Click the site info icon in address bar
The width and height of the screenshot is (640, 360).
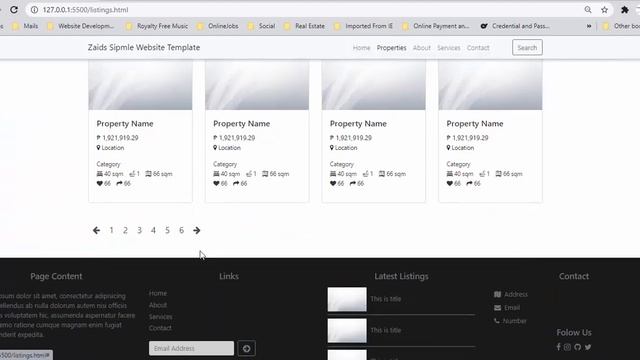tap(34, 10)
